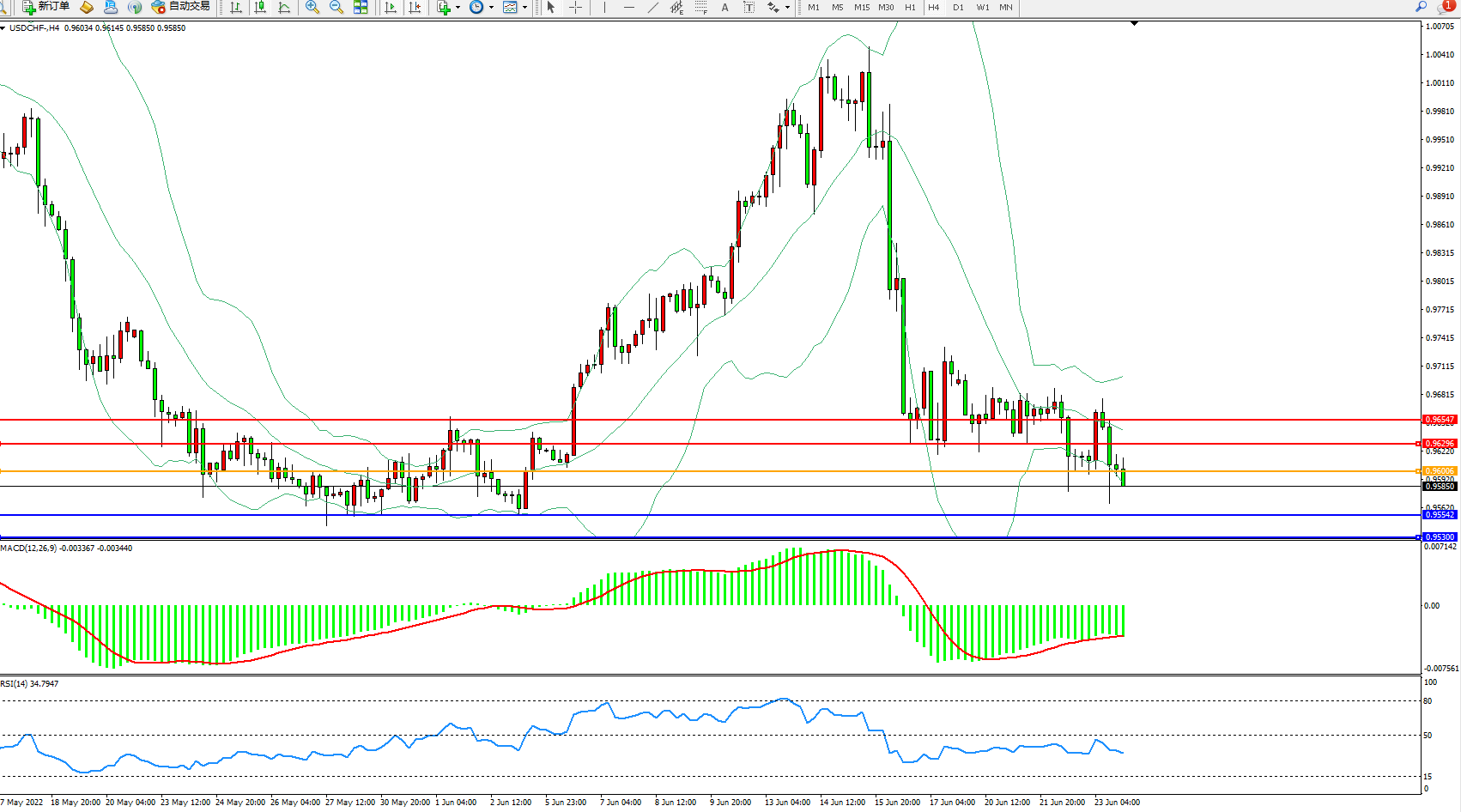Toggle chart auto scroll

391,7
